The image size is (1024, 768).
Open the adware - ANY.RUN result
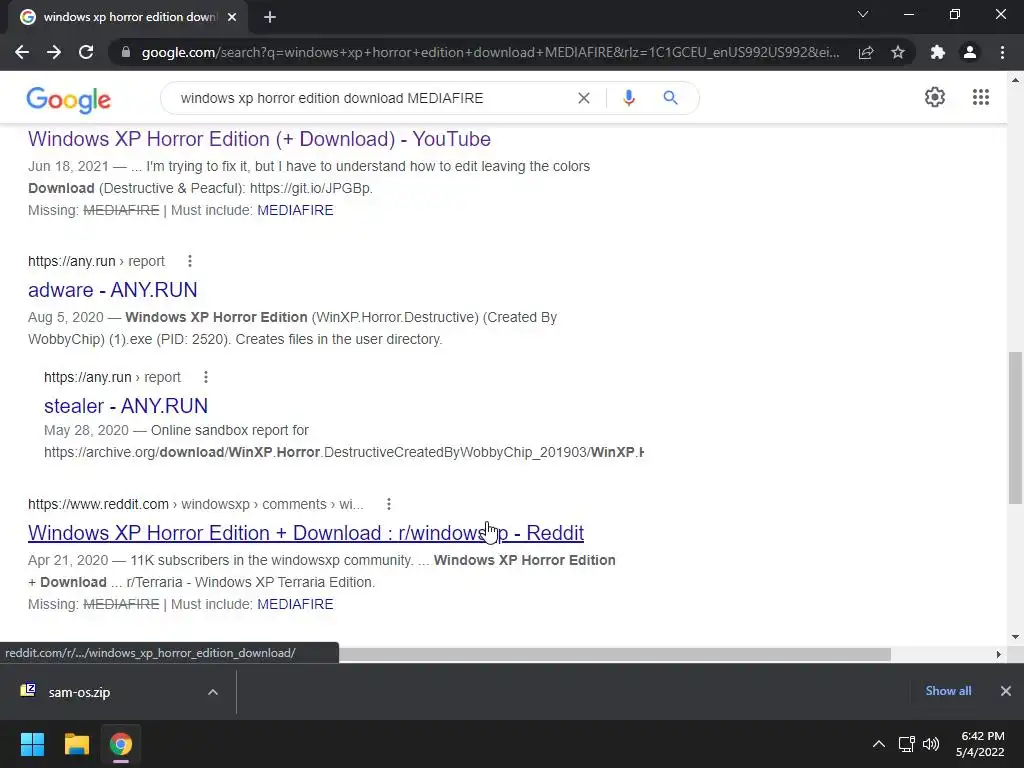pos(112,290)
